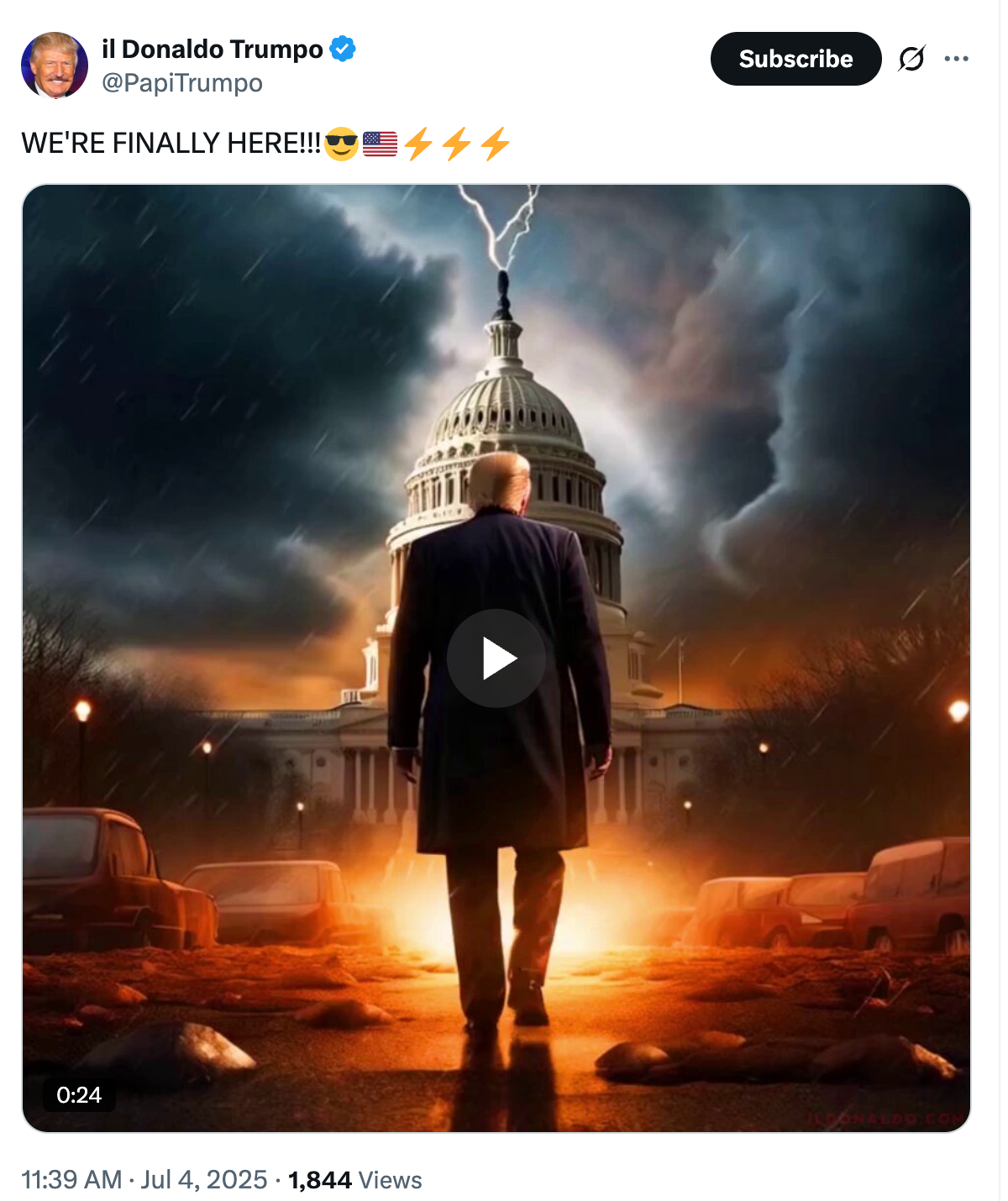Image resolution: width=1008 pixels, height=1201 pixels.
Task: Click the 0:24 video duration badge
Action: point(79,1095)
